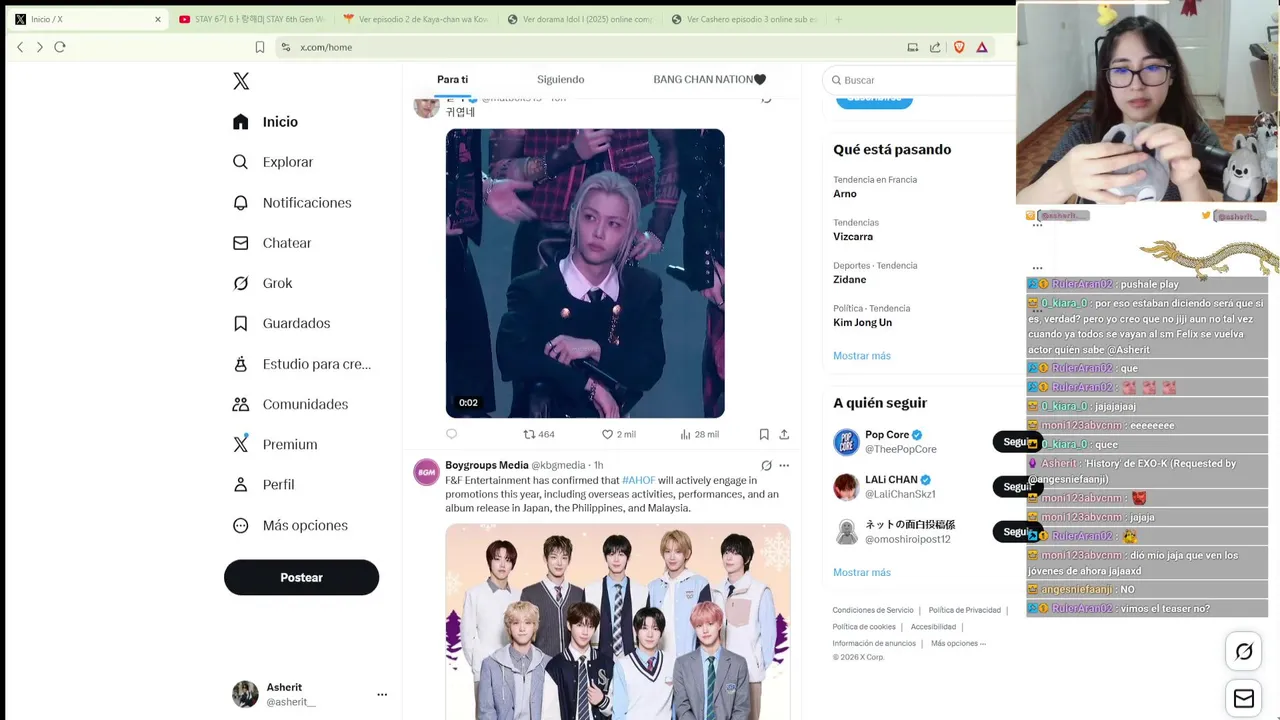This screenshot has width=1280, height=720.
Task: Expand Más opciones in the sidebar
Action: (x=290, y=525)
